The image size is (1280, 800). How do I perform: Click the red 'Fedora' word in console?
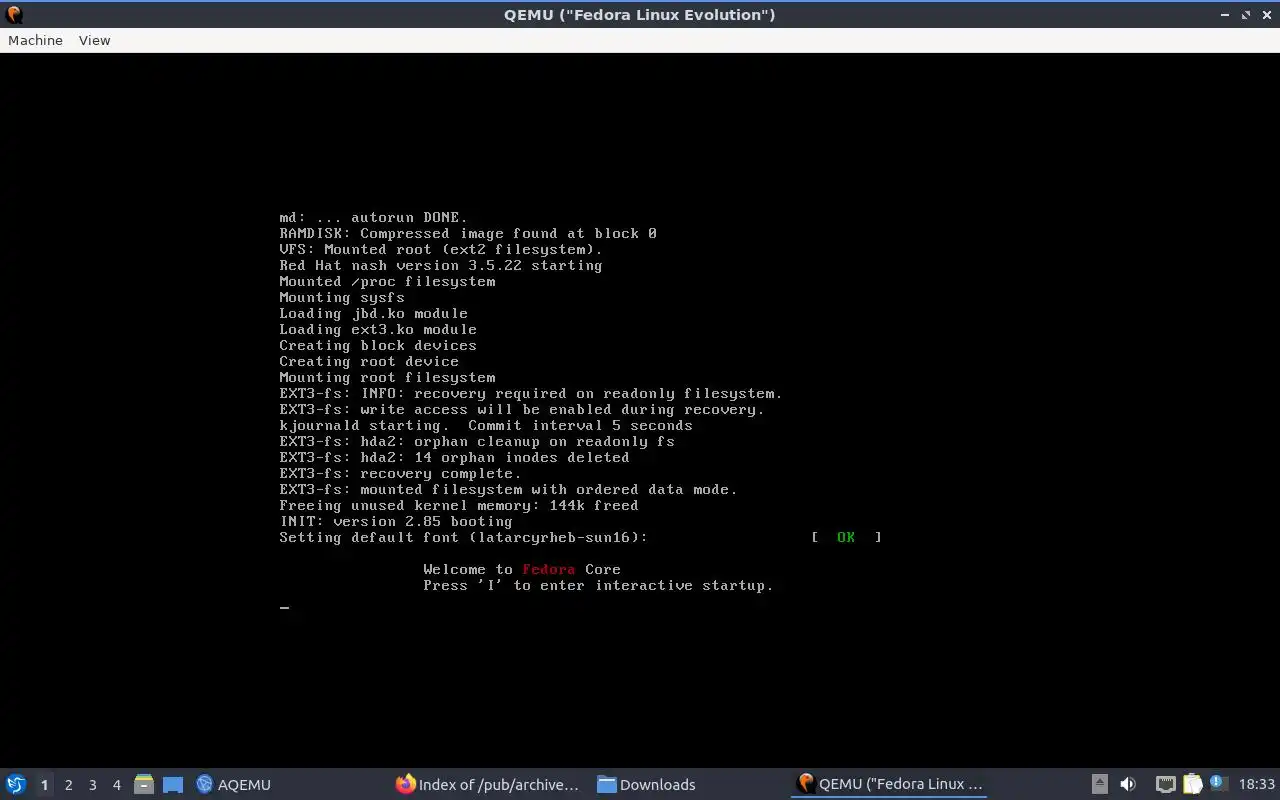pyautogui.click(x=548, y=569)
